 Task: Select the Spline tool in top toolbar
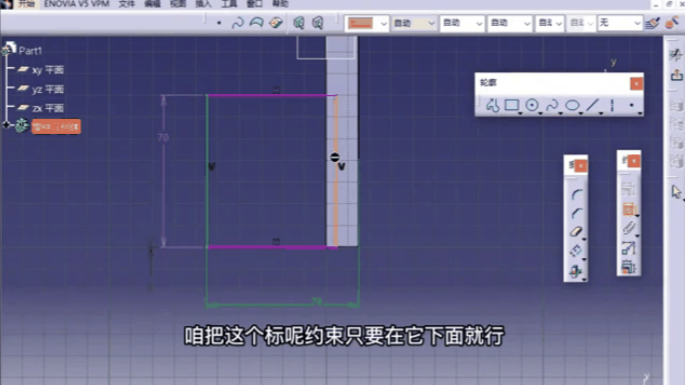238,23
